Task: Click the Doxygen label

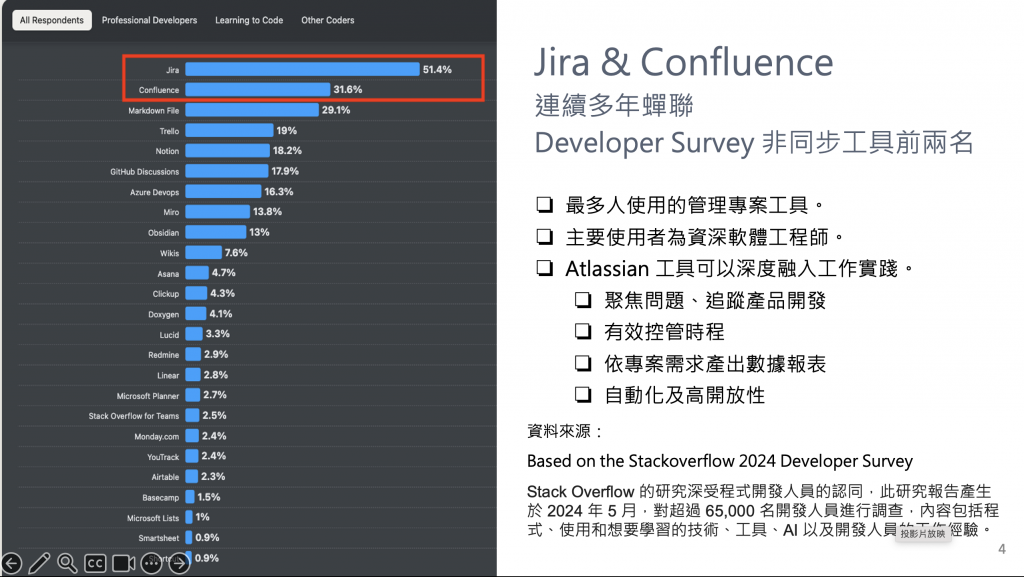Action: [163, 315]
